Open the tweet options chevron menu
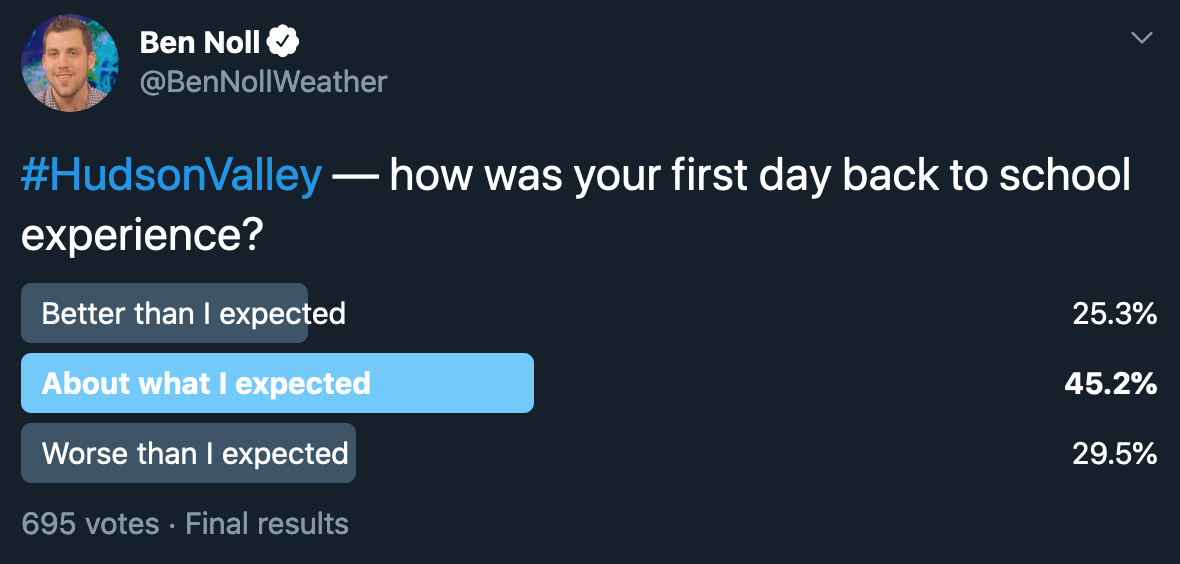 (1142, 38)
